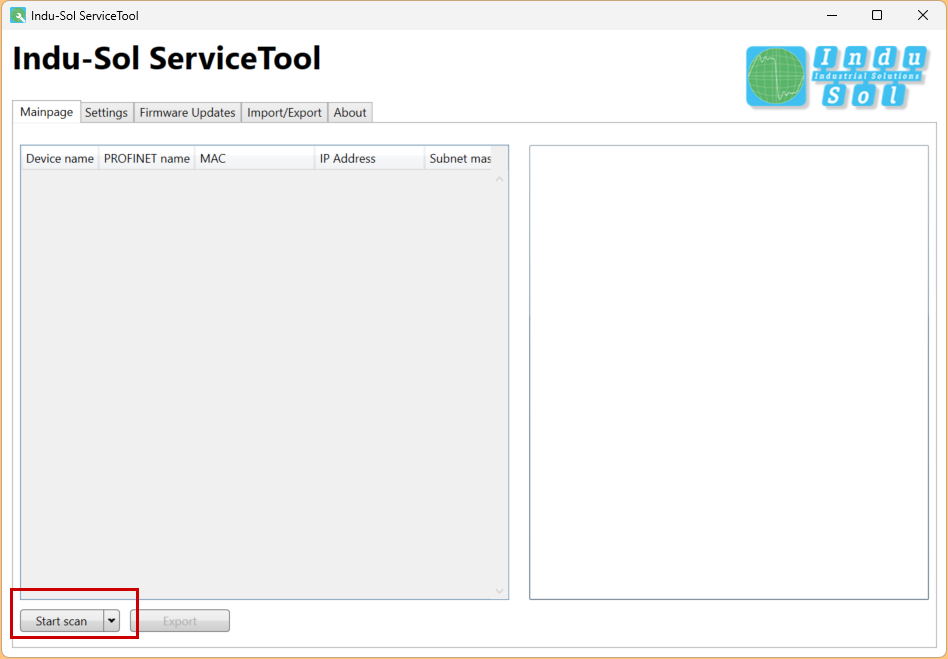Sort by PROFINET name column header
Screen dimensions: 948x659
[147, 158]
